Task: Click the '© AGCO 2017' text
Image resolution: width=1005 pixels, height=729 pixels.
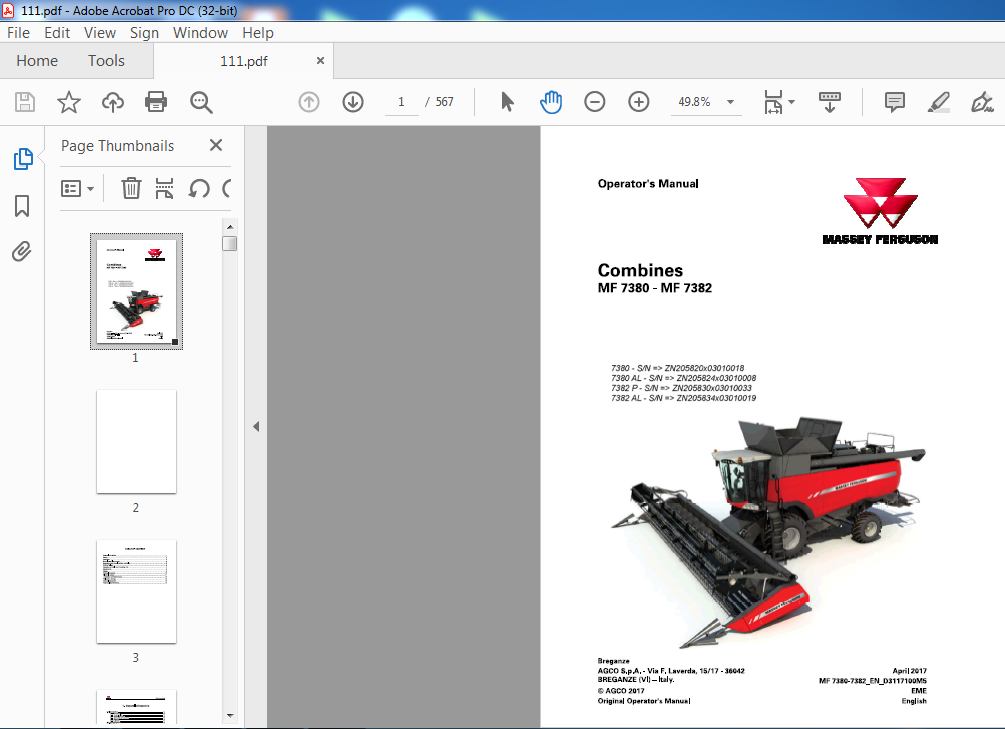Action: point(621,691)
